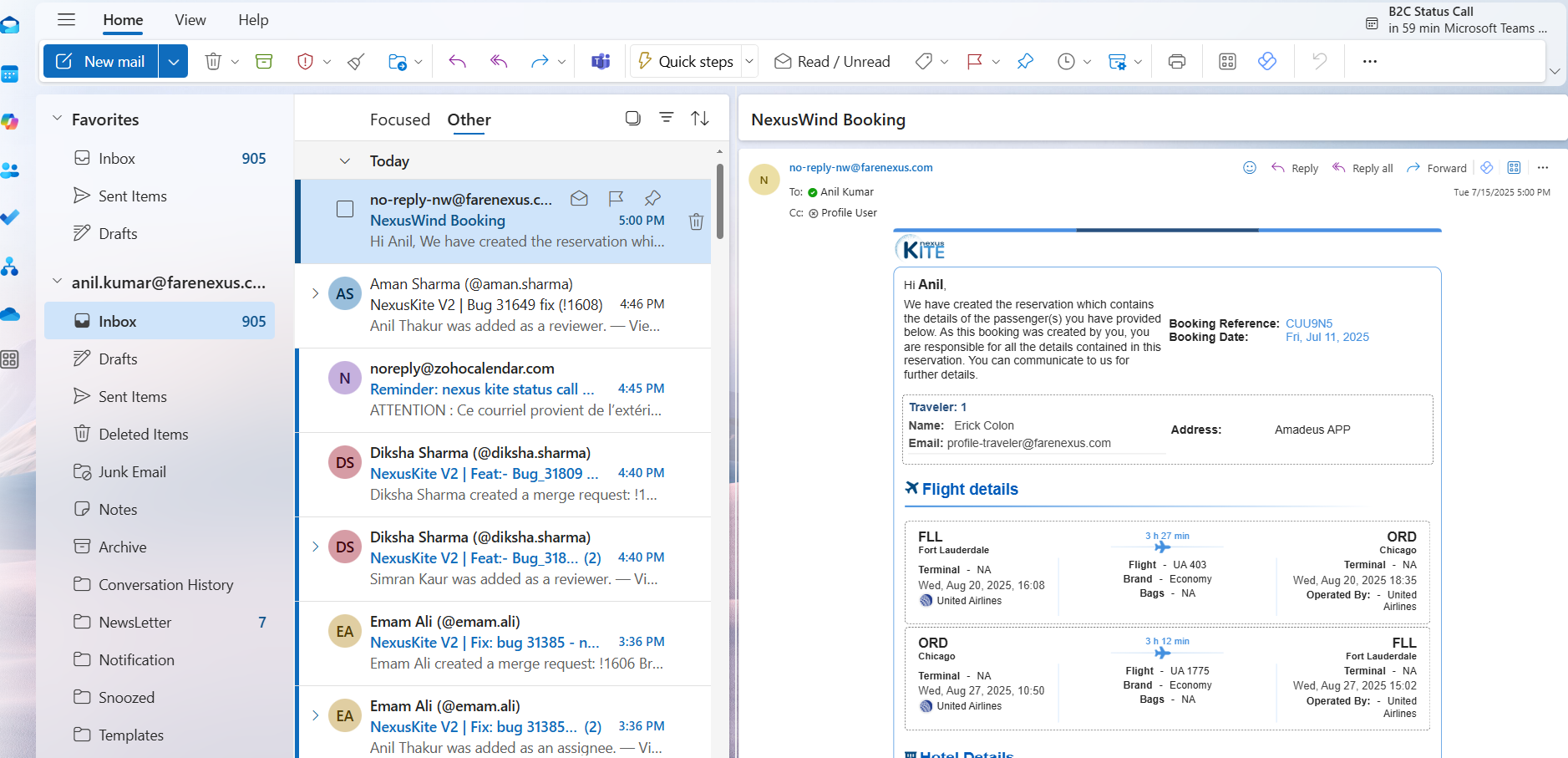Open booking reference CUU9N5 link

coord(1309,323)
